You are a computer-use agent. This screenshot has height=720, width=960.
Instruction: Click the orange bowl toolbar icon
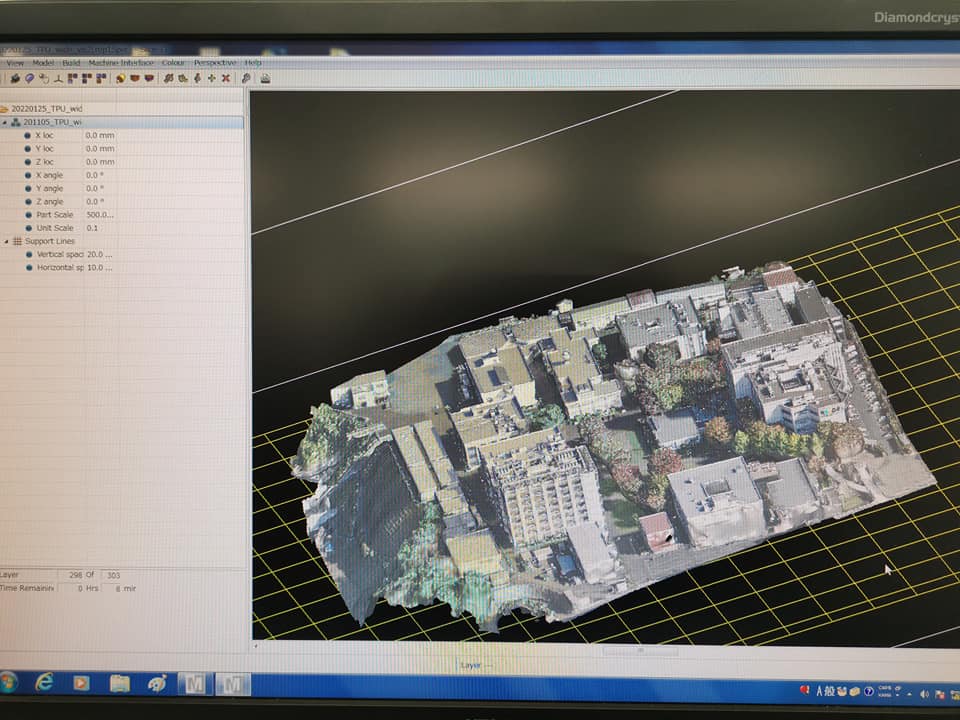tap(135, 78)
